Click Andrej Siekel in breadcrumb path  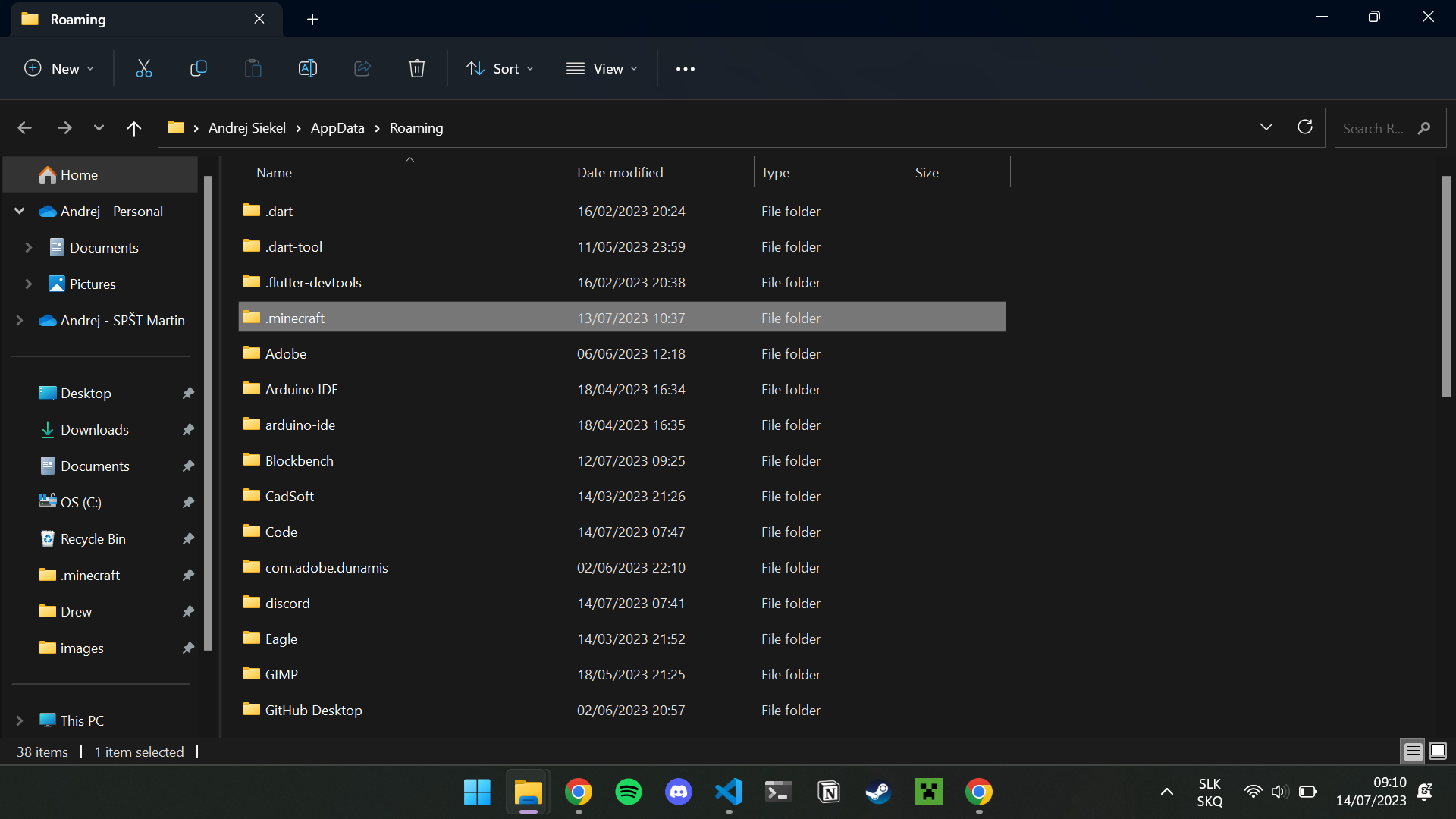247,128
